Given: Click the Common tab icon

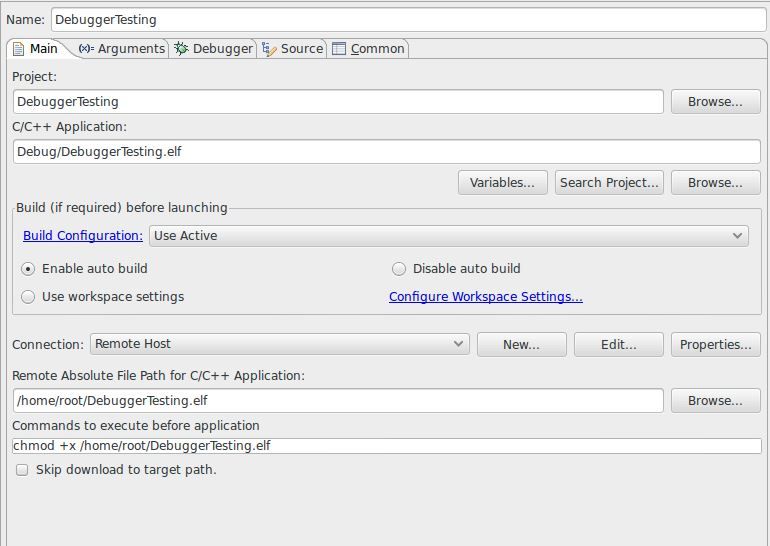Looking at the screenshot, I should click(x=339, y=48).
